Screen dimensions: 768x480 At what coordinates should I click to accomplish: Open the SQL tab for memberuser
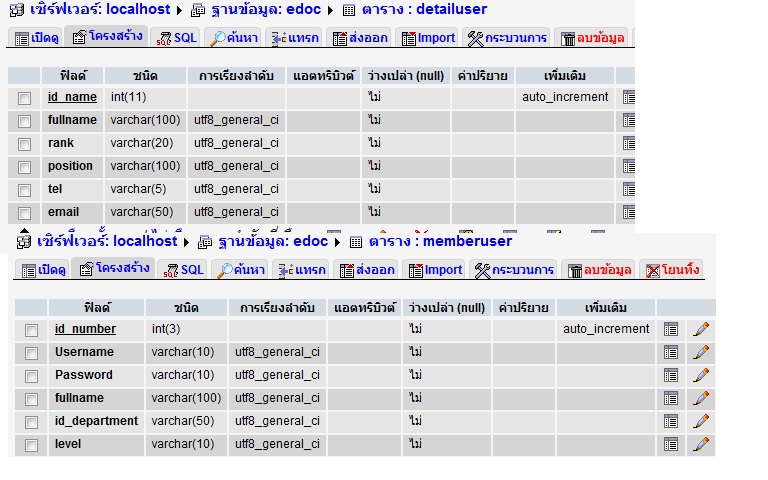(x=184, y=270)
